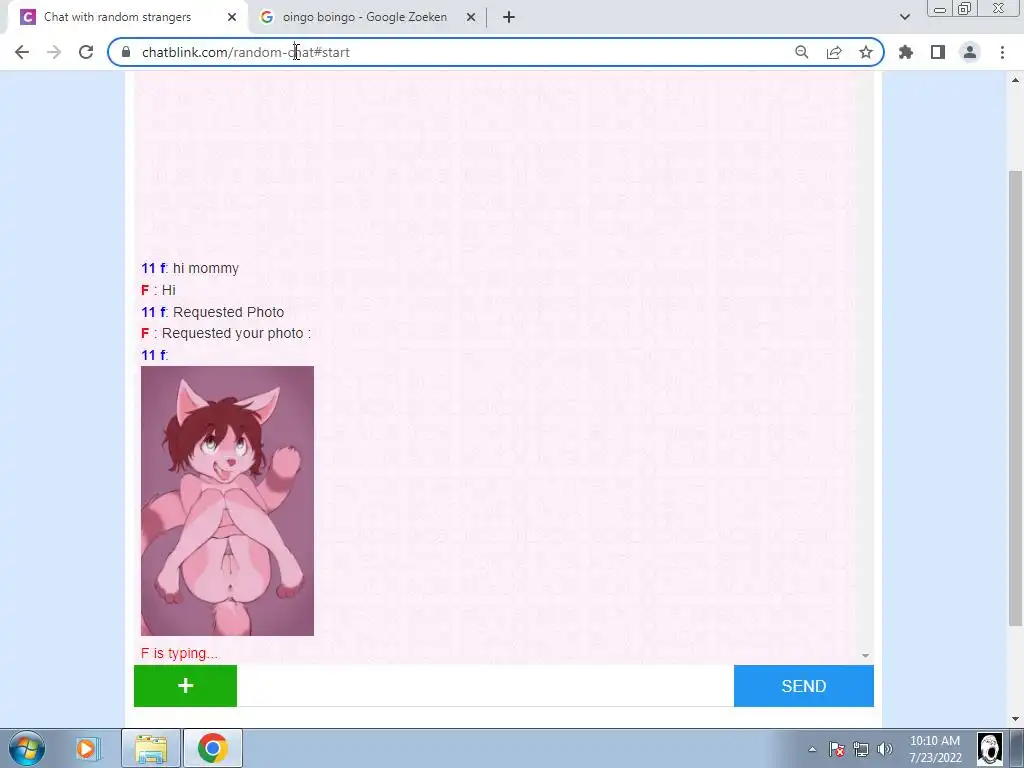Open the Action Center flag icon
This screenshot has height=768, width=1024.
click(837, 749)
